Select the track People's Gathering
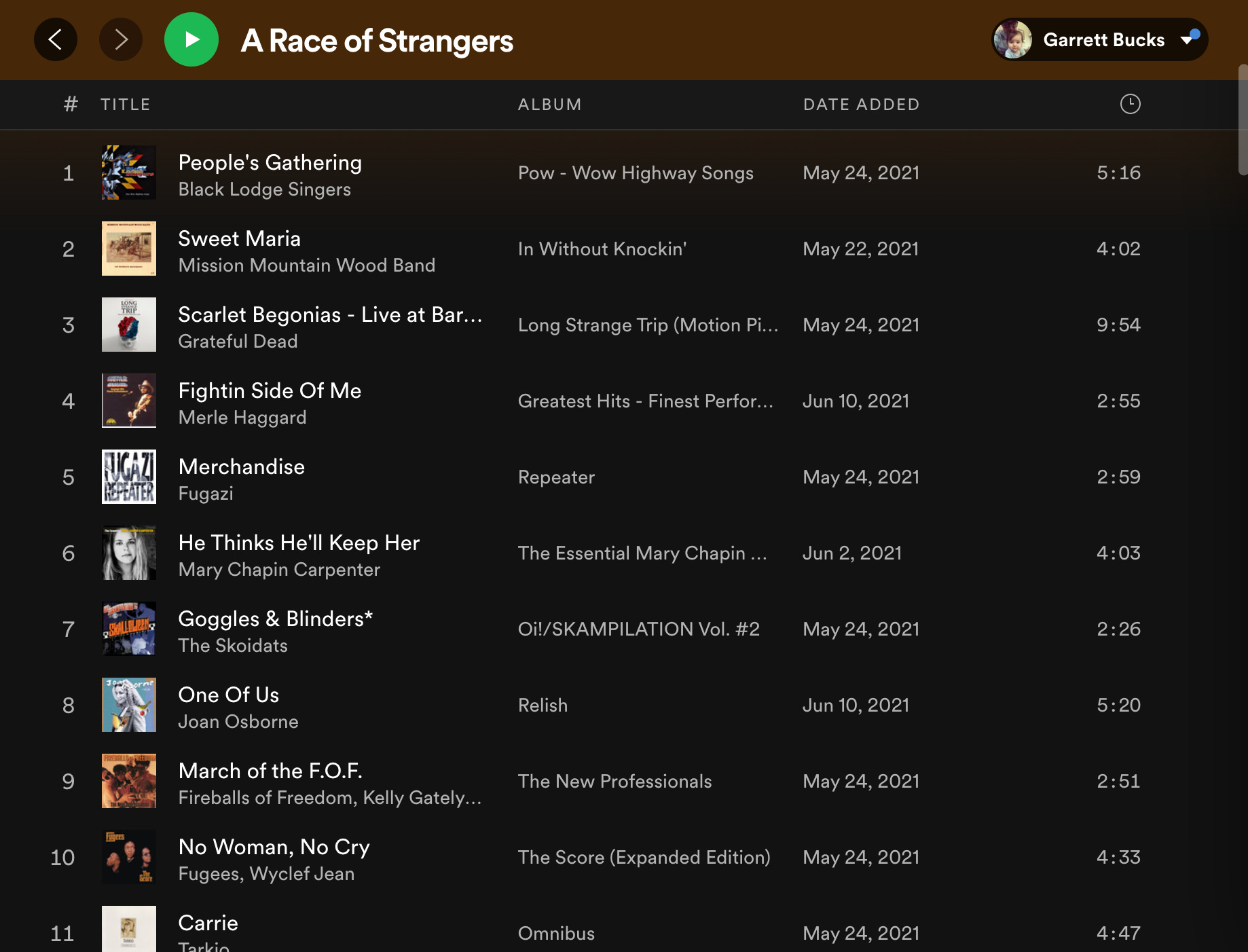The image size is (1248, 952). 270,163
